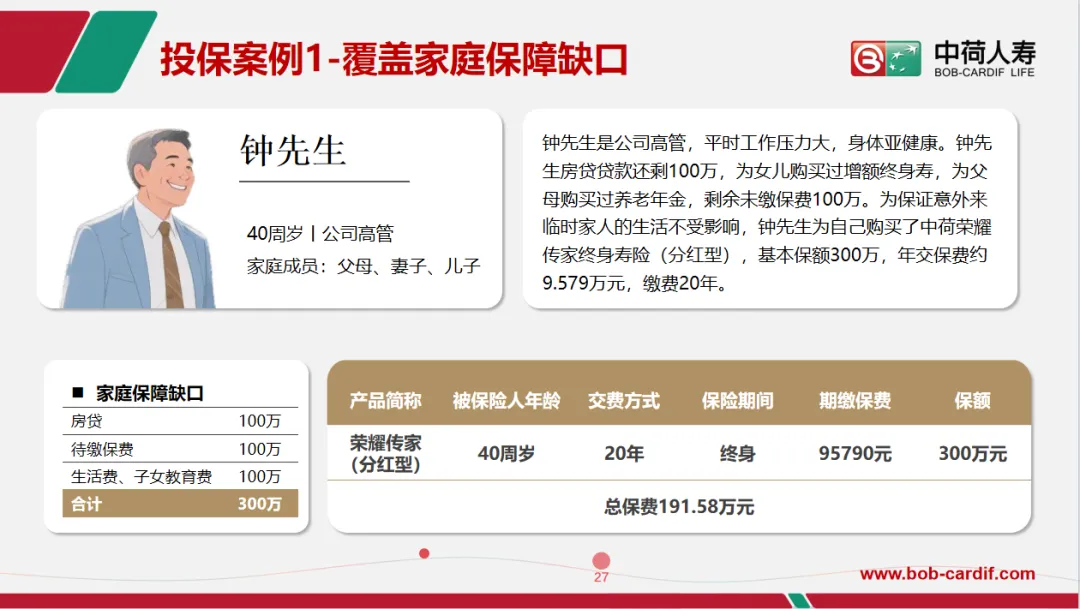This screenshot has width=1080, height=609.
Task: Click the 合计 total row label
Action: (x=86, y=504)
